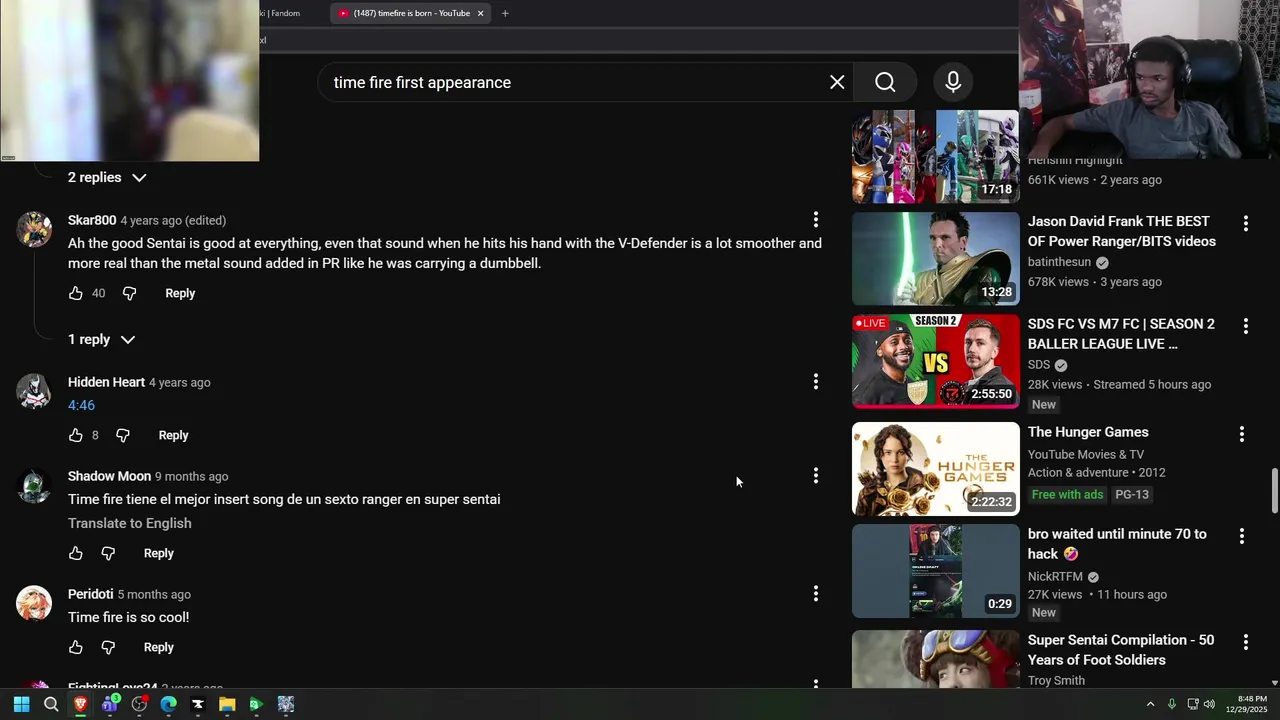
Task: Dislike Shadow Moon's comment
Action: [x=108, y=553]
